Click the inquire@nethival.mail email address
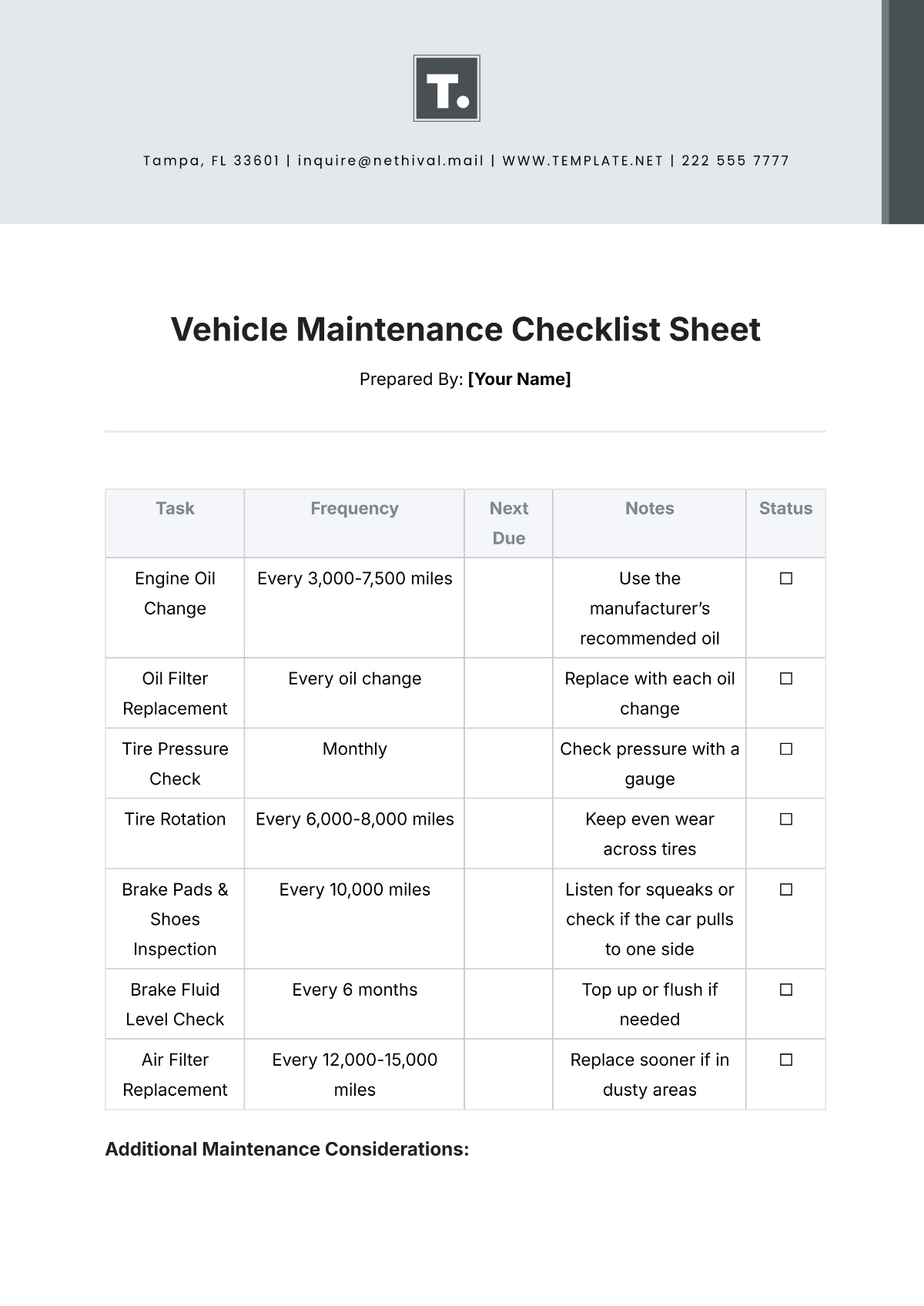Screen dimensions: 924x1306 [x=390, y=161]
